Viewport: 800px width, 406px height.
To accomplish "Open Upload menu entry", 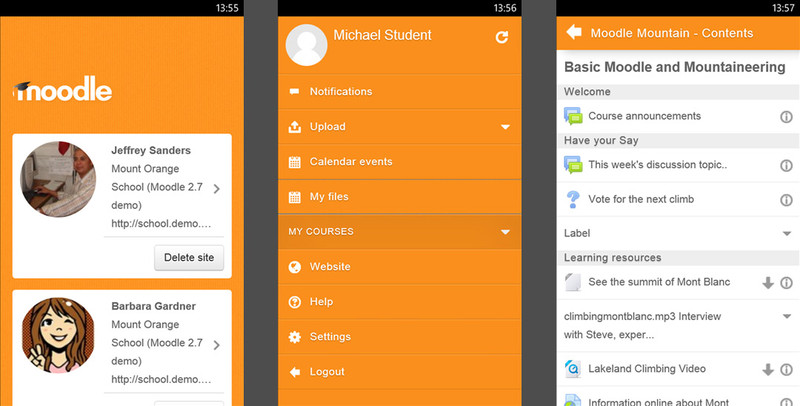I will coord(399,126).
